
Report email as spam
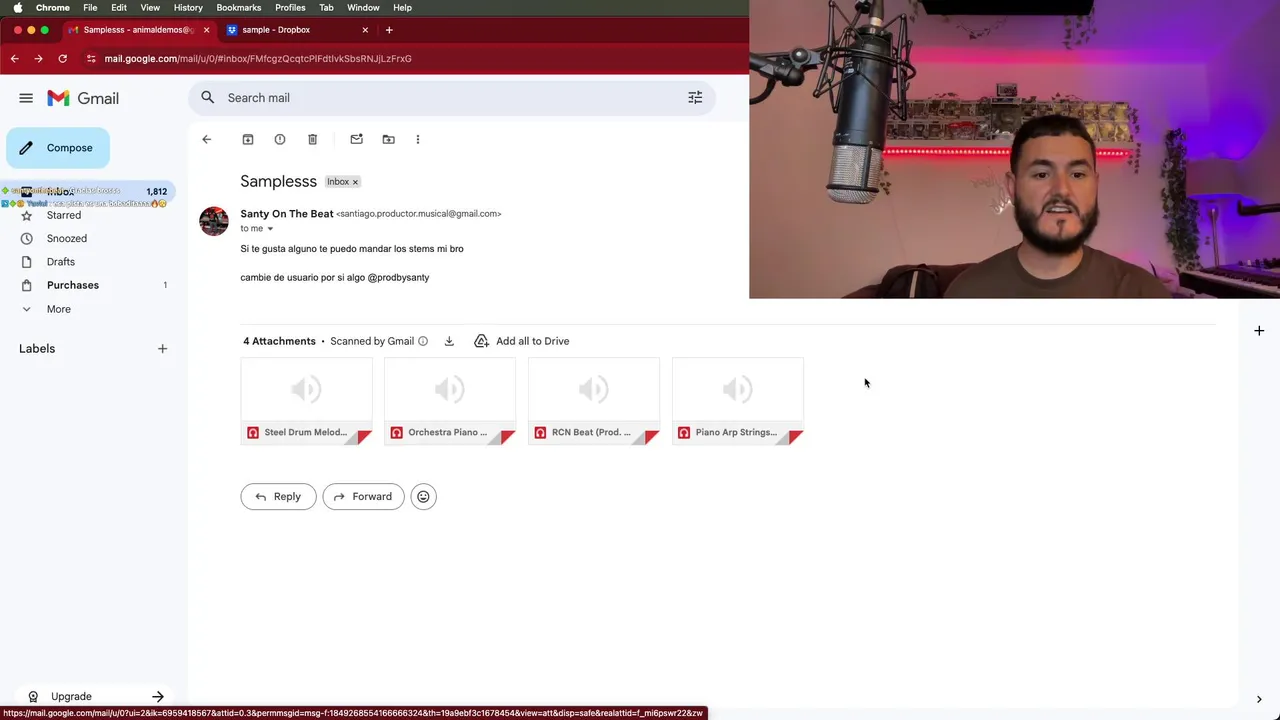click(280, 139)
